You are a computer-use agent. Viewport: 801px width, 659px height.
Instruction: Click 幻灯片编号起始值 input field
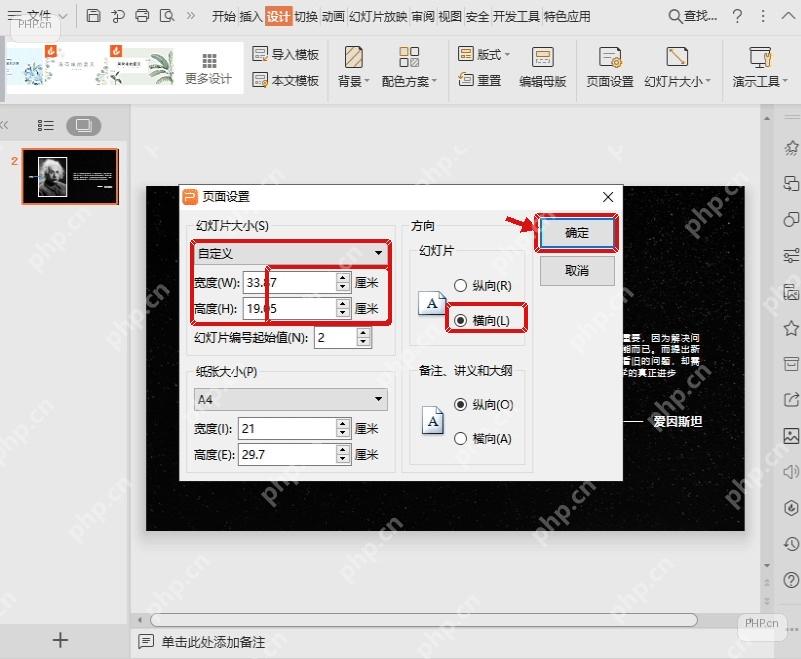coord(335,337)
